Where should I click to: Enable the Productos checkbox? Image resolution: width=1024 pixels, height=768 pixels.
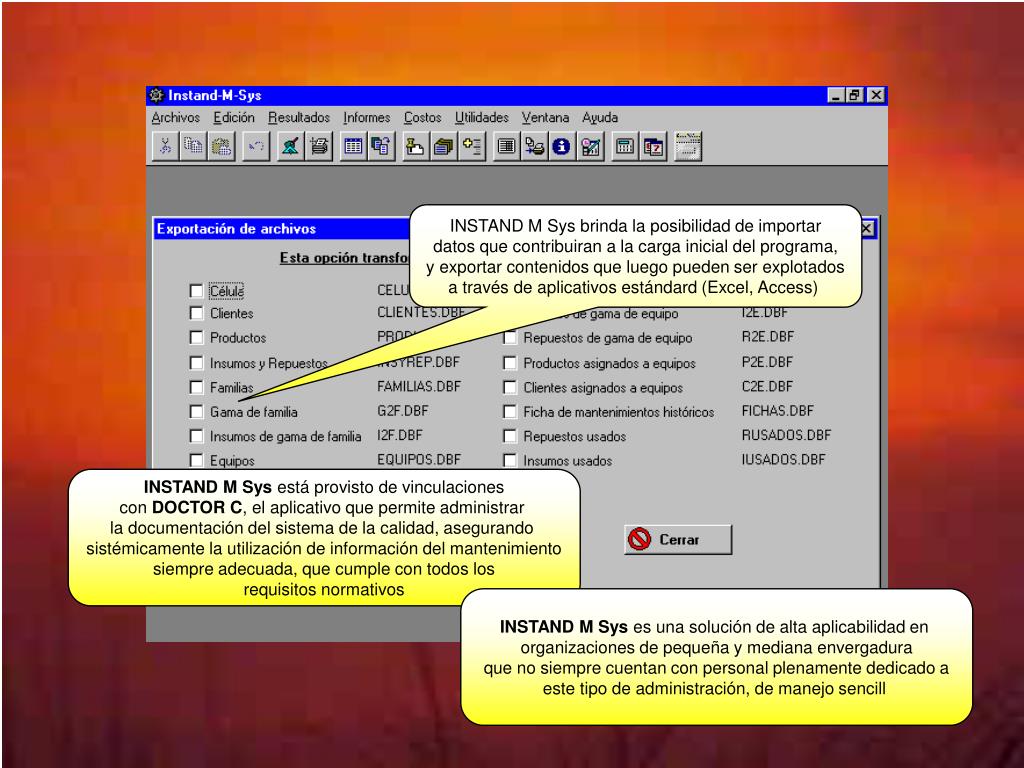(x=196, y=338)
